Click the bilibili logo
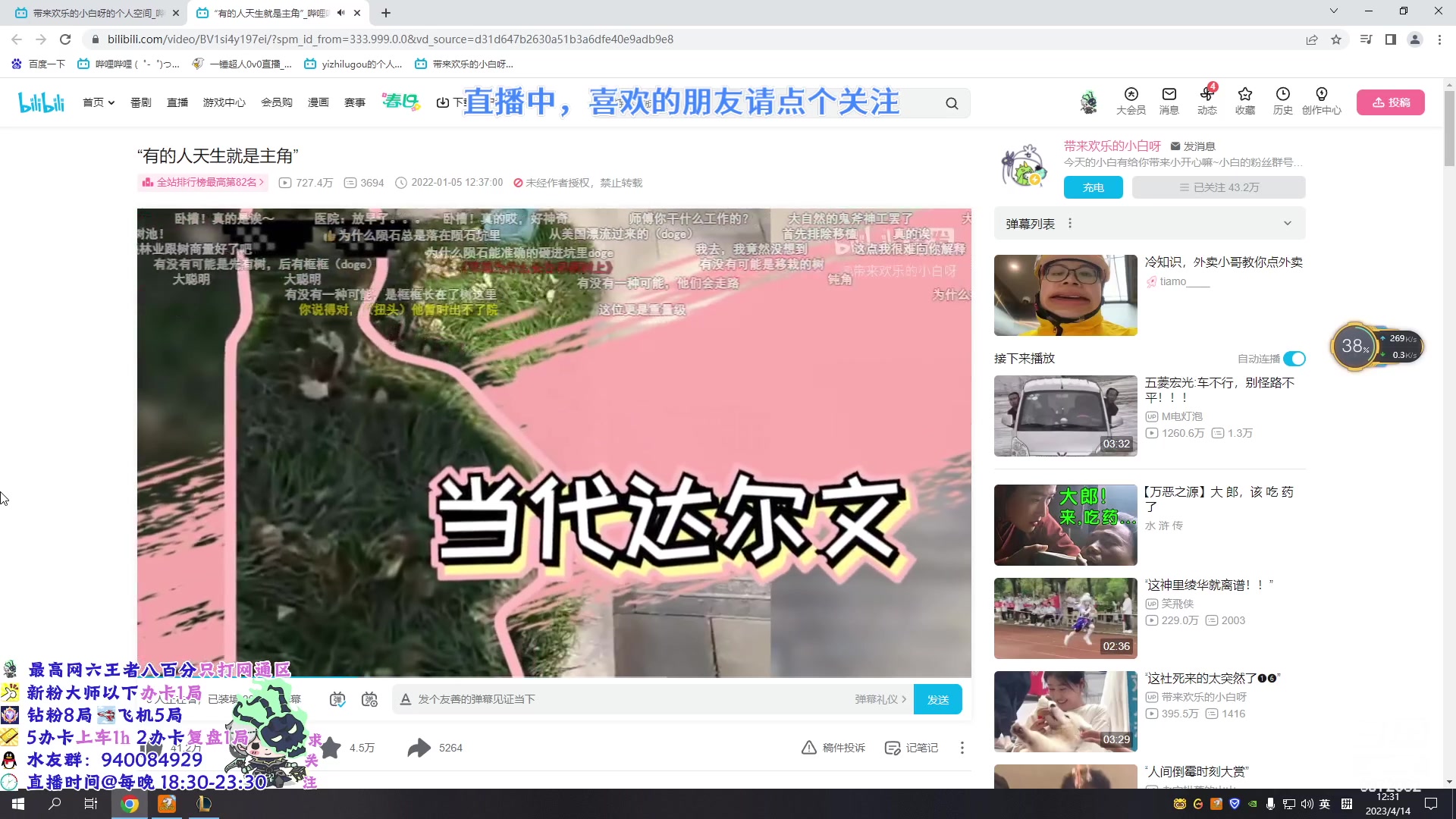This screenshot has height=819, width=1456. [42, 102]
